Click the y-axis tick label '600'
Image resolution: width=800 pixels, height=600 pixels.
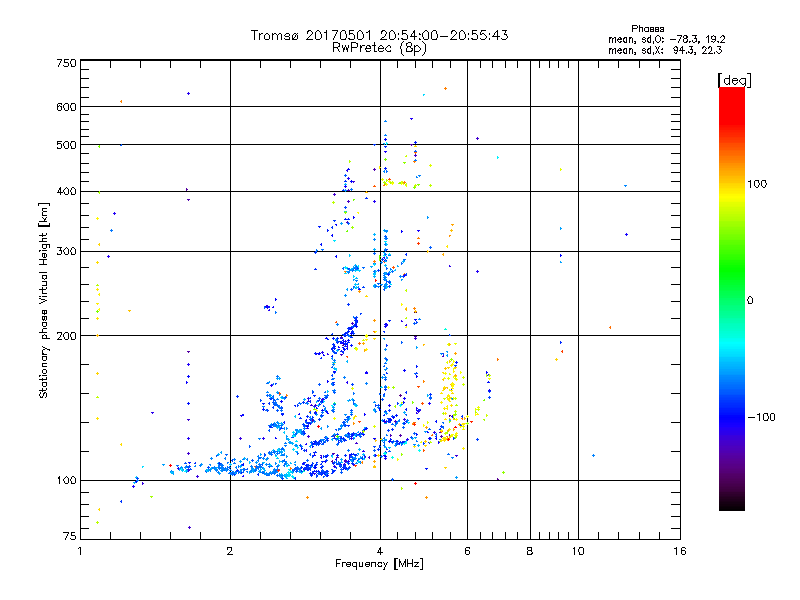(x=66, y=107)
